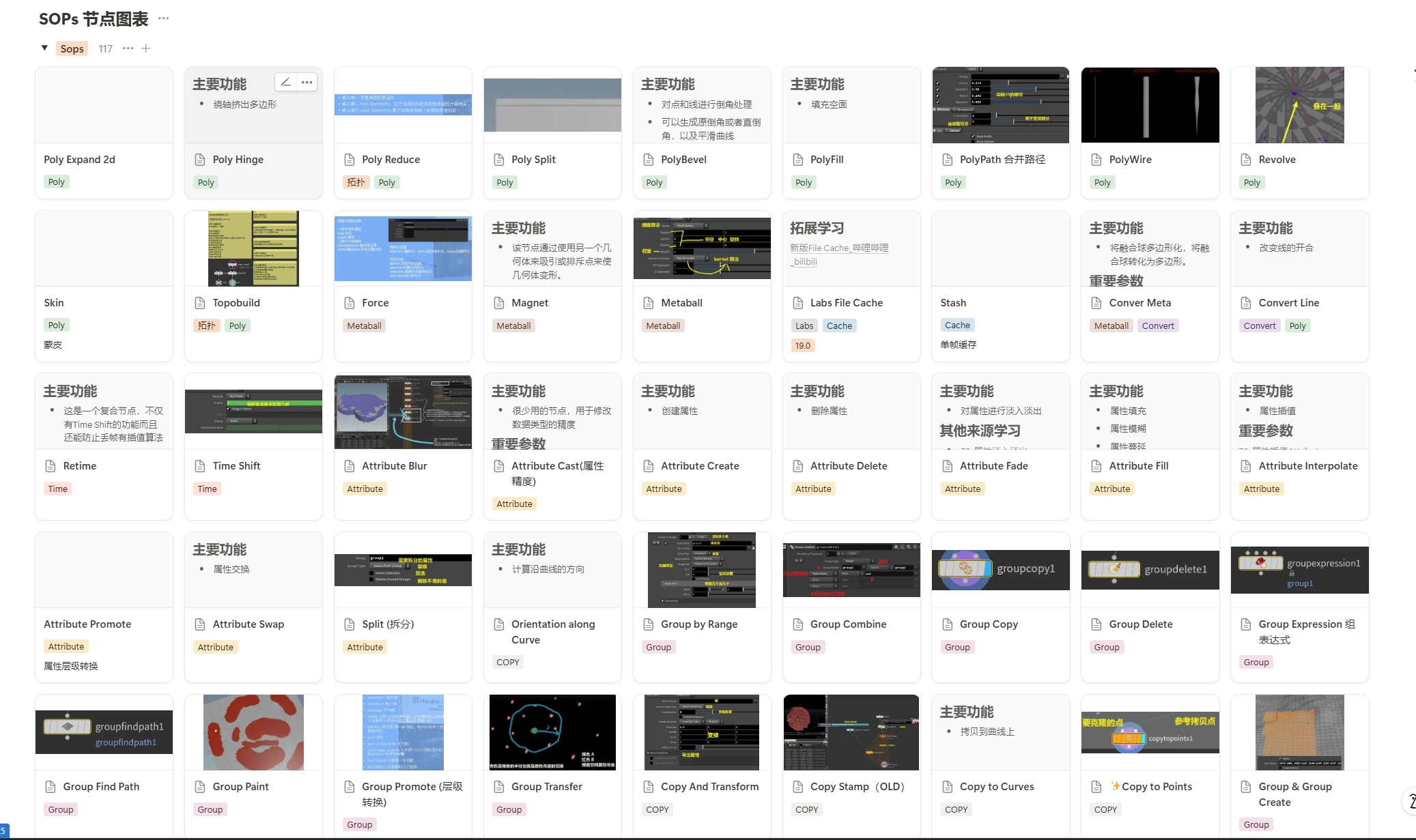Open the Group Paint thumbnail image
Viewport: 1416px width, 840px height.
coord(253,732)
